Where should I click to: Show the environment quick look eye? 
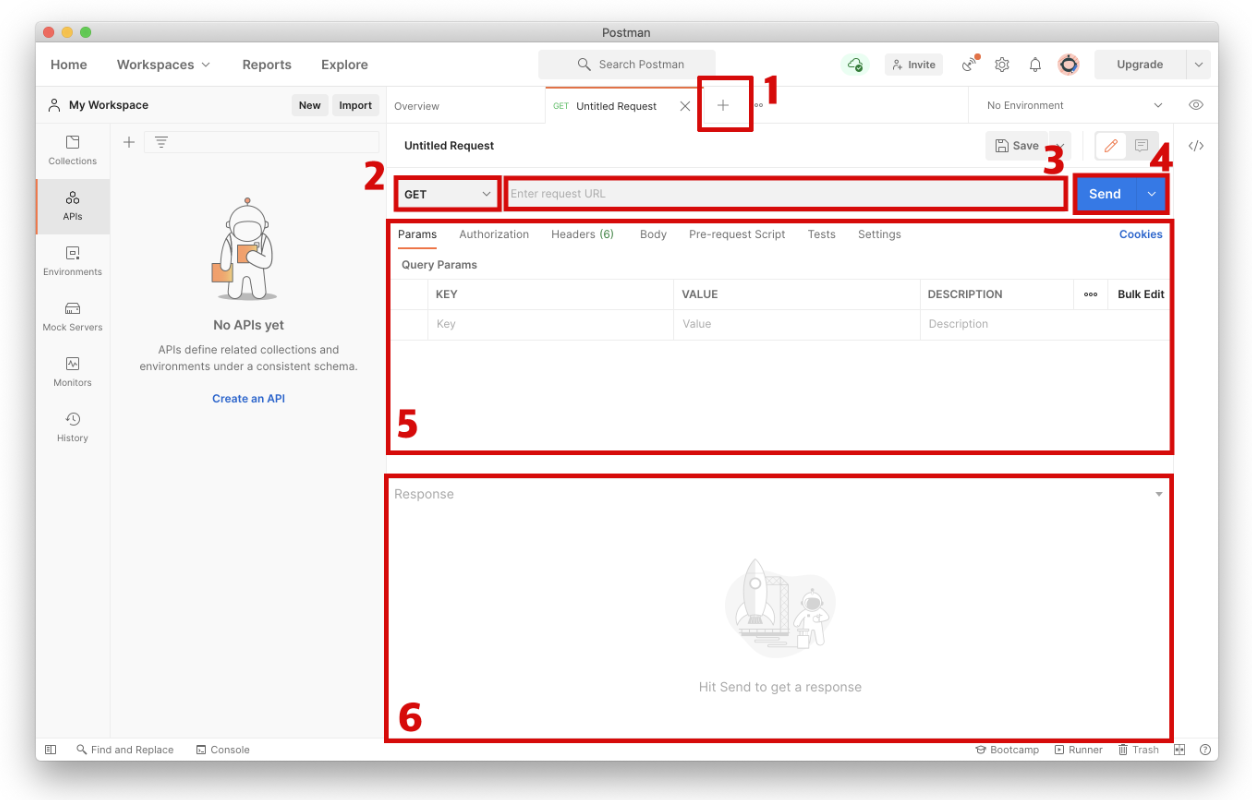[1195, 105]
